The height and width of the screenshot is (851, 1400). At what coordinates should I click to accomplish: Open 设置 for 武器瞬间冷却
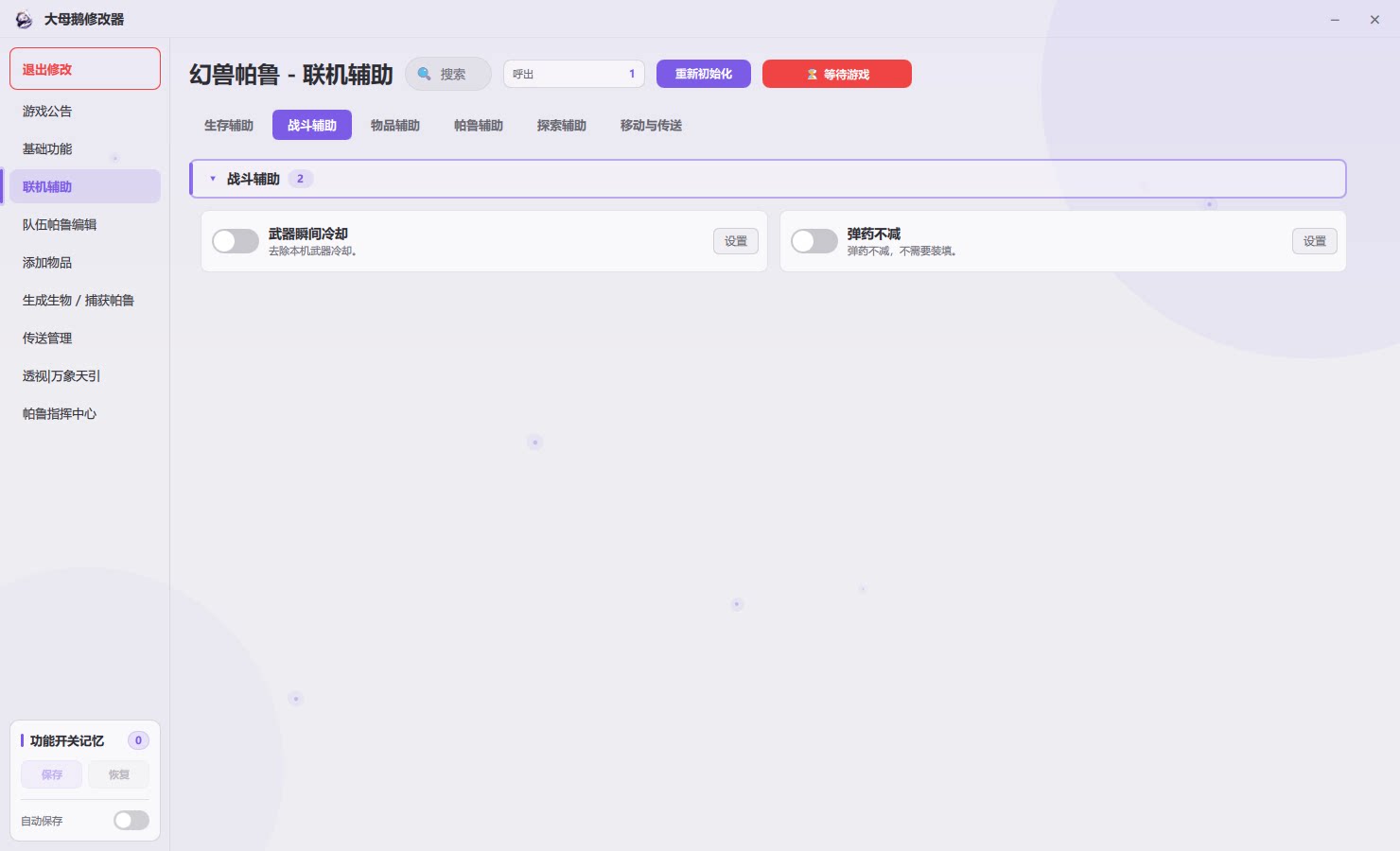click(x=736, y=241)
